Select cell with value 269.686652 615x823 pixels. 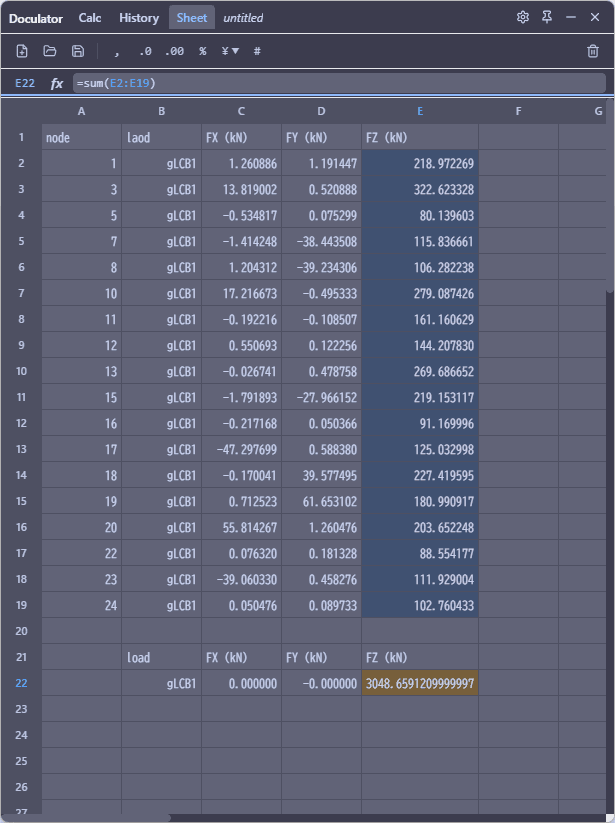pos(420,372)
